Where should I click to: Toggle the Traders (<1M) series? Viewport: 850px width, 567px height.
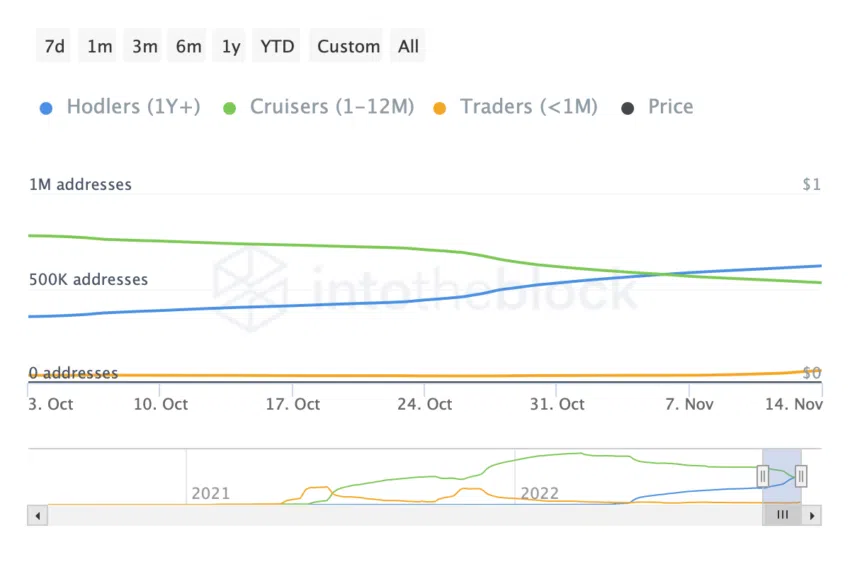click(528, 107)
